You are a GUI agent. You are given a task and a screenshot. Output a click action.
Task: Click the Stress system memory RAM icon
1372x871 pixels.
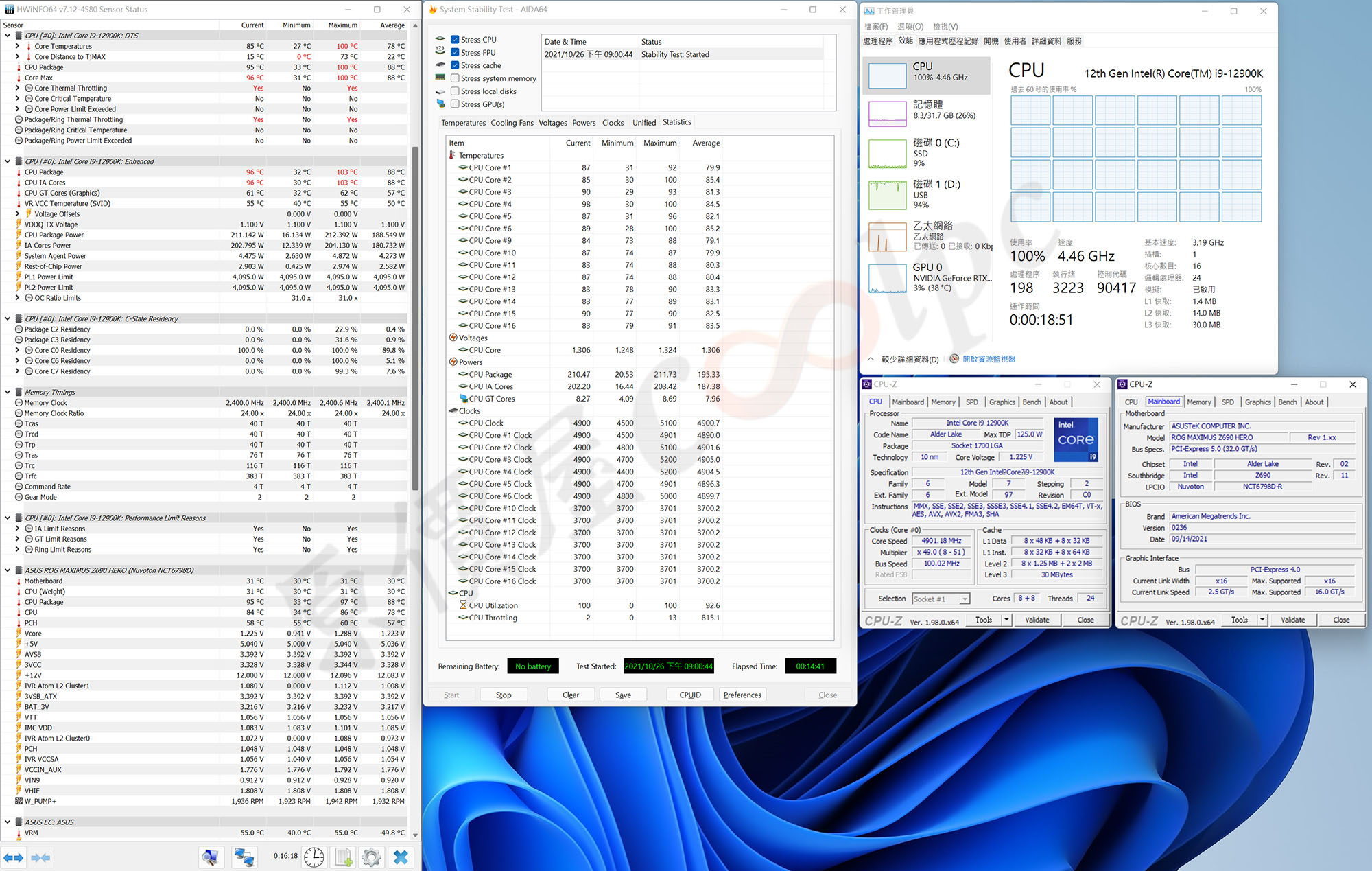[440, 78]
